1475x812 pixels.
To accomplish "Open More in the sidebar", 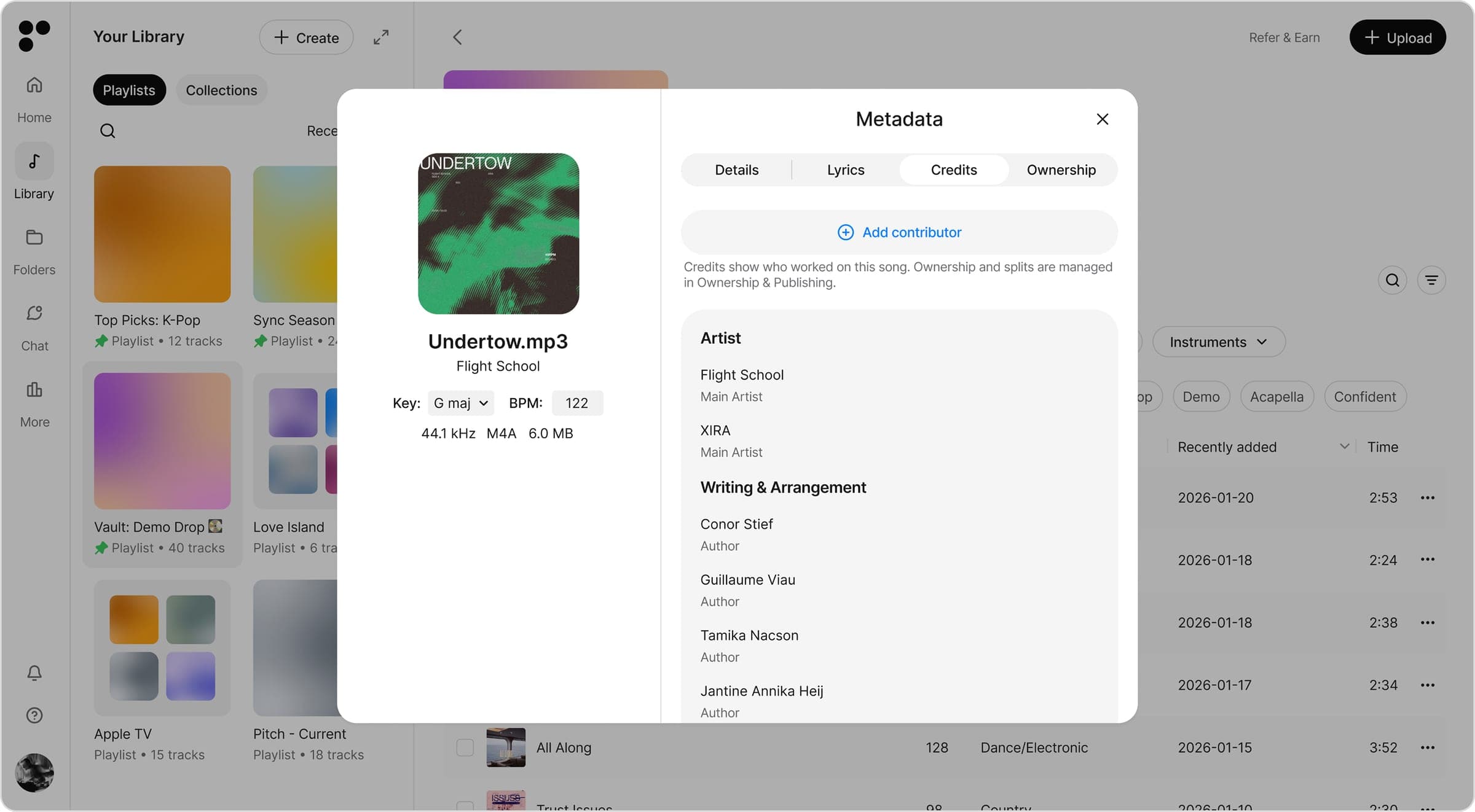I will point(34,404).
